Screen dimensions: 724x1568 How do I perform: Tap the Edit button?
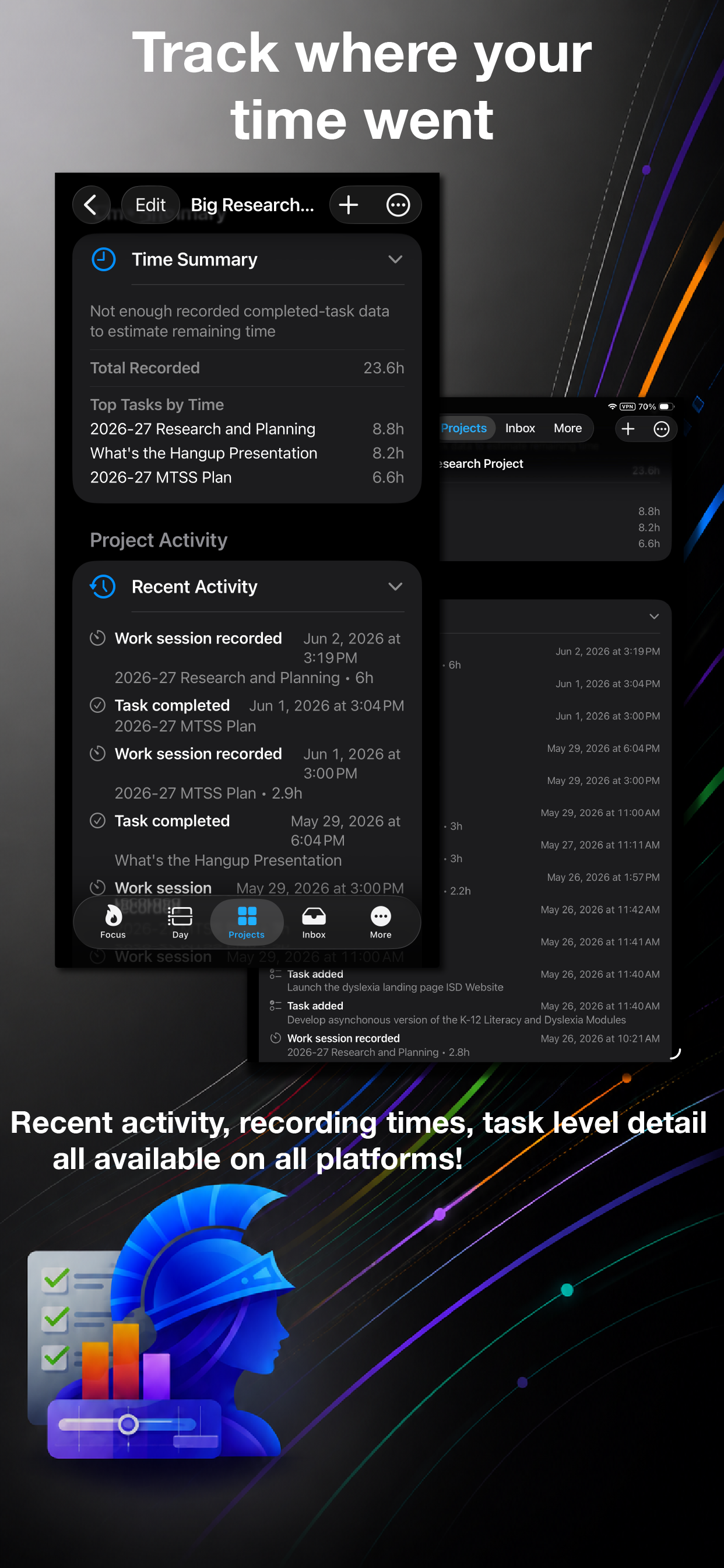[150, 205]
